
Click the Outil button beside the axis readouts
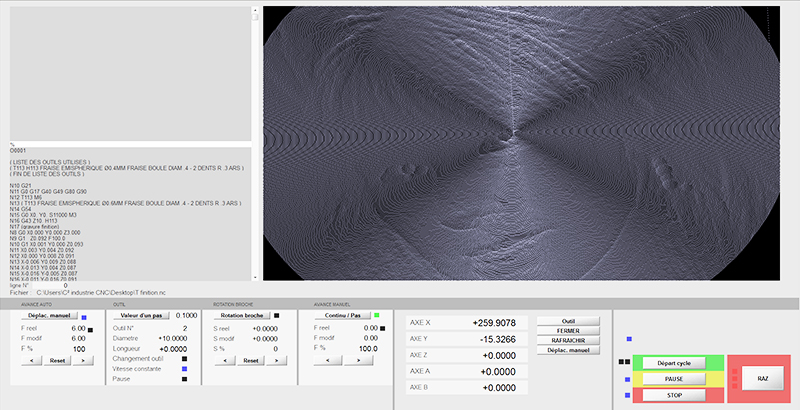[568, 321]
